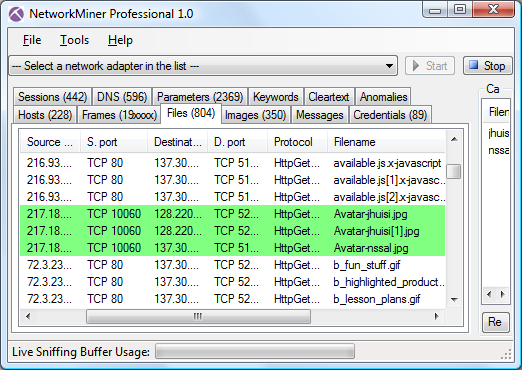This screenshot has width=522, height=370.
Task: Click the file list scroll down arrow
Action: 454,300
